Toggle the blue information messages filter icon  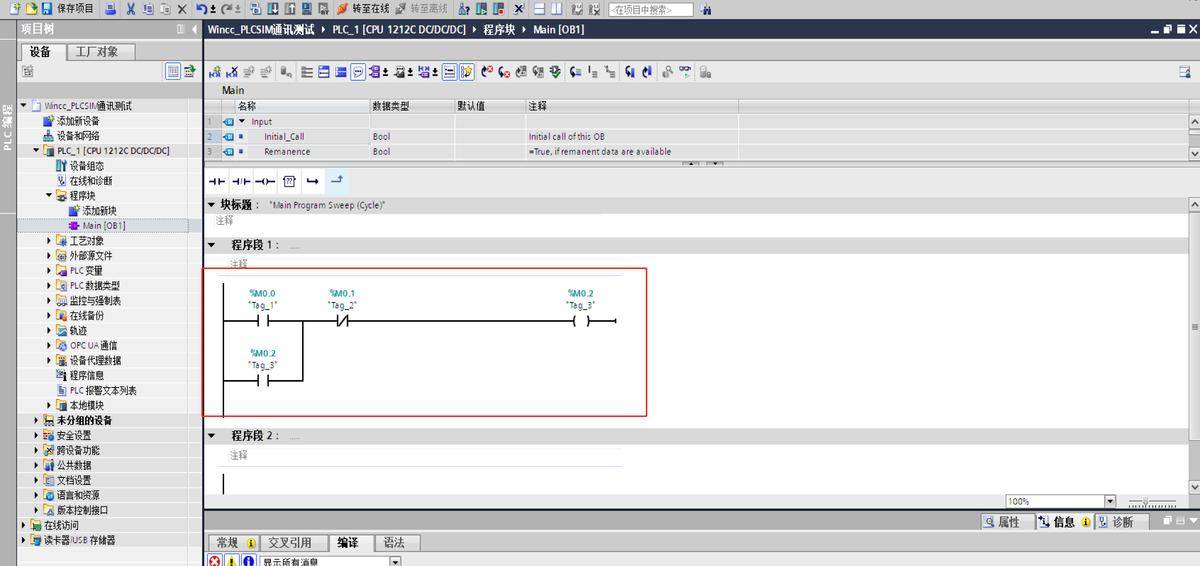248,561
